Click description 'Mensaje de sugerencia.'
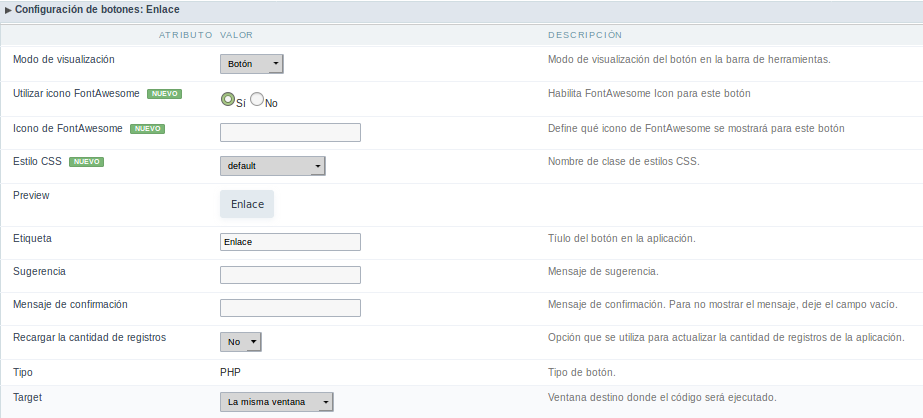 click(603, 271)
